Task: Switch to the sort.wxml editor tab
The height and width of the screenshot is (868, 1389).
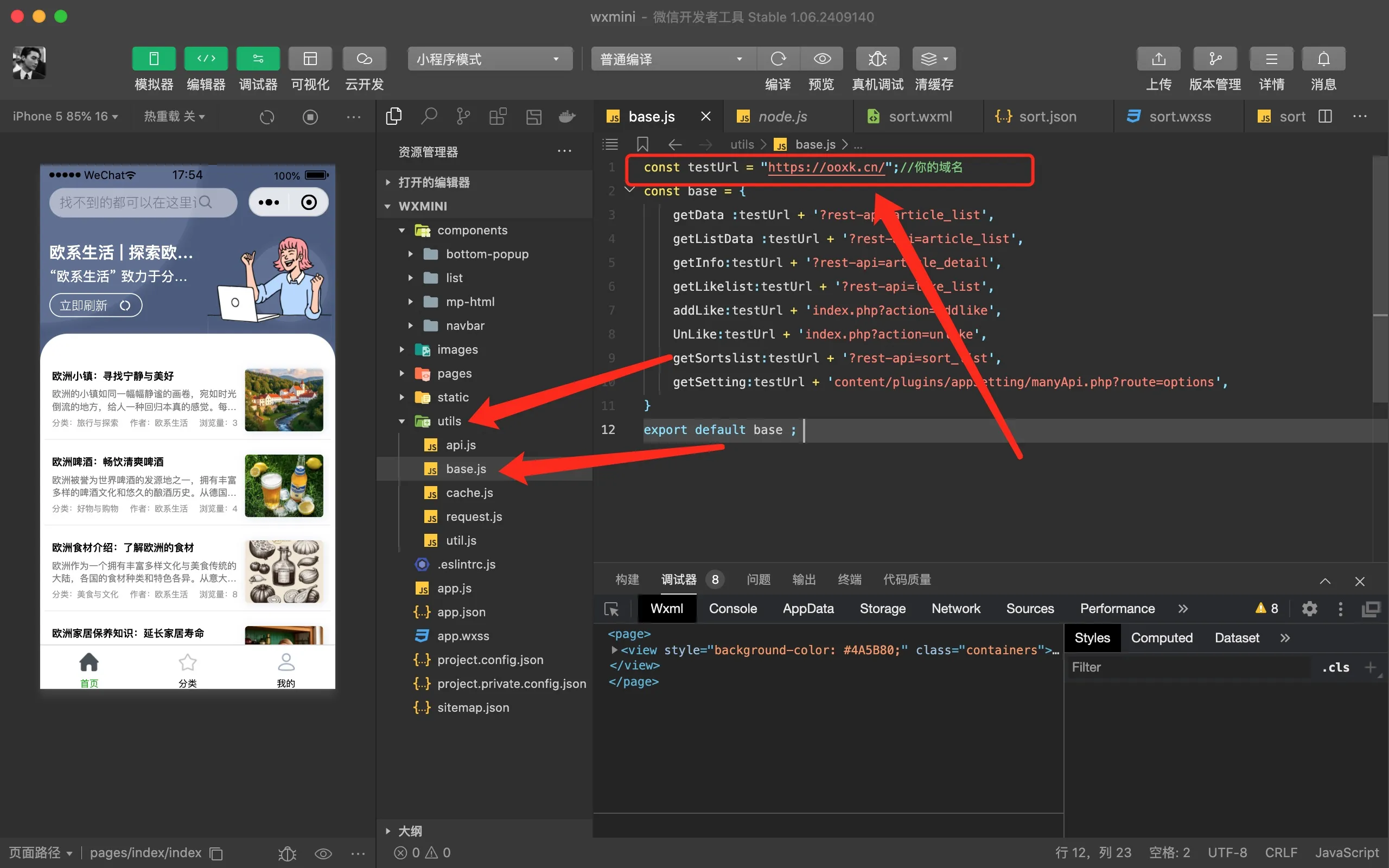Action: click(x=918, y=117)
